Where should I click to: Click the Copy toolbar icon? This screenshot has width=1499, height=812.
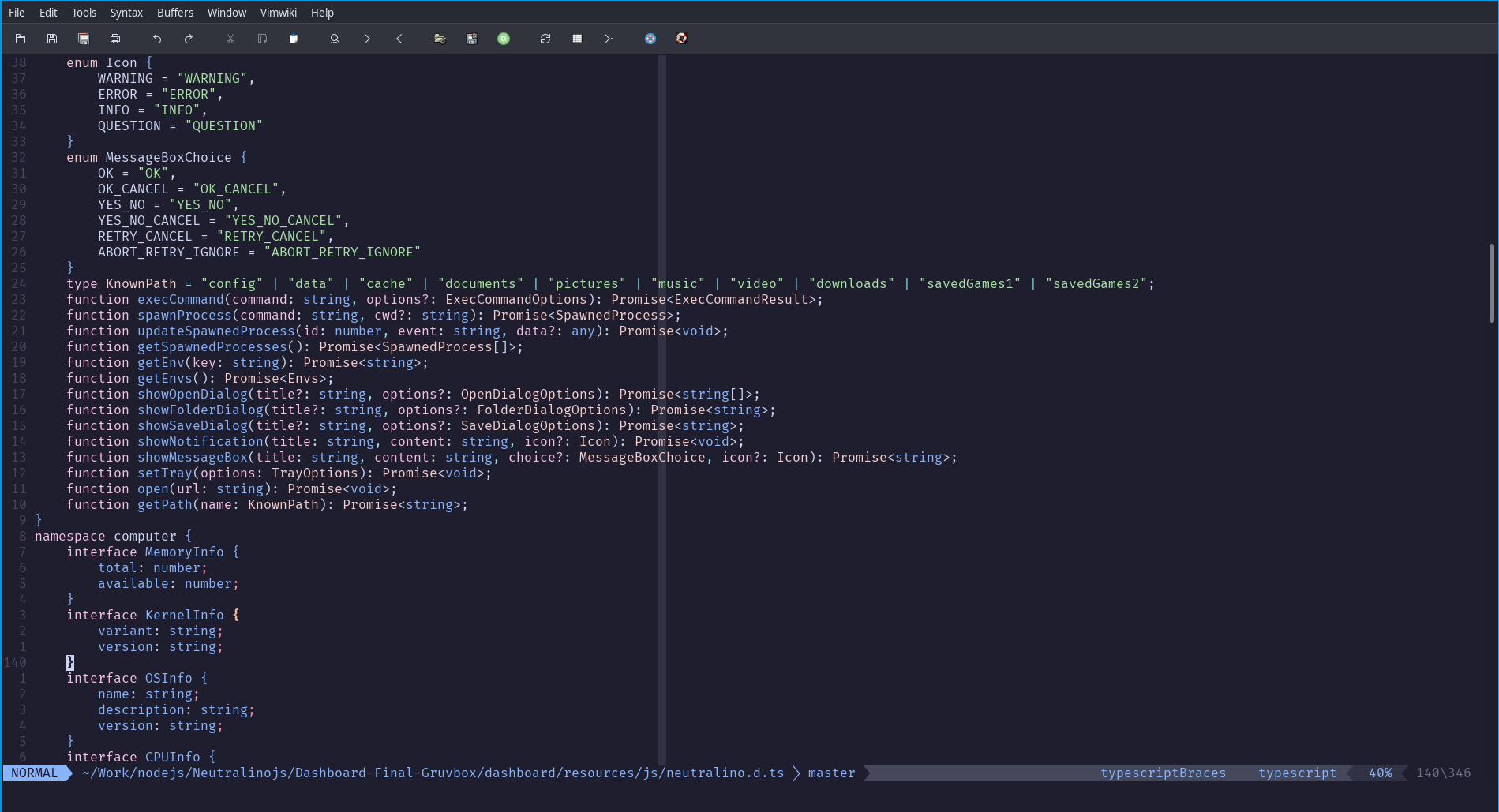(x=262, y=39)
